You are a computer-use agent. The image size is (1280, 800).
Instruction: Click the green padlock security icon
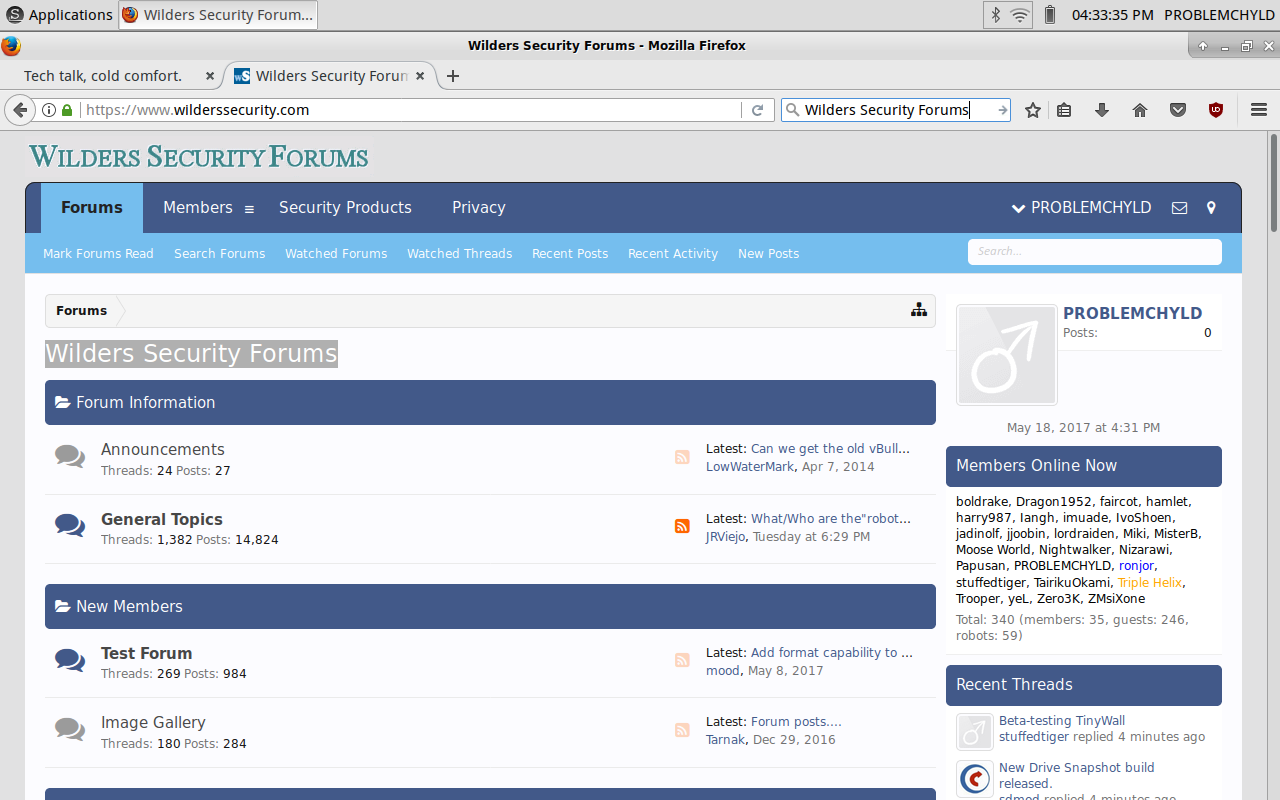pyautogui.click(x=67, y=110)
